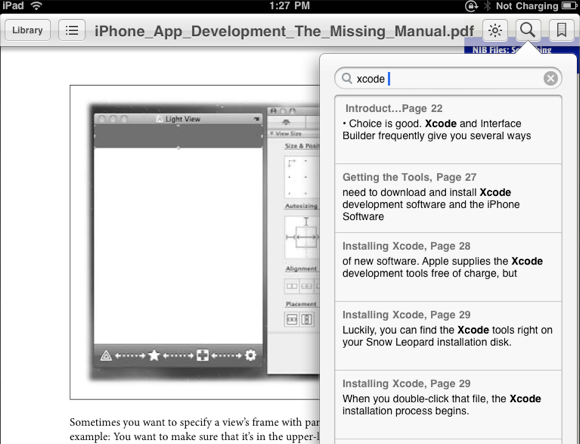Viewport: 580px width, 444px height.
Task: Tap the gear icon in figure toolbar
Action: [x=250, y=356]
